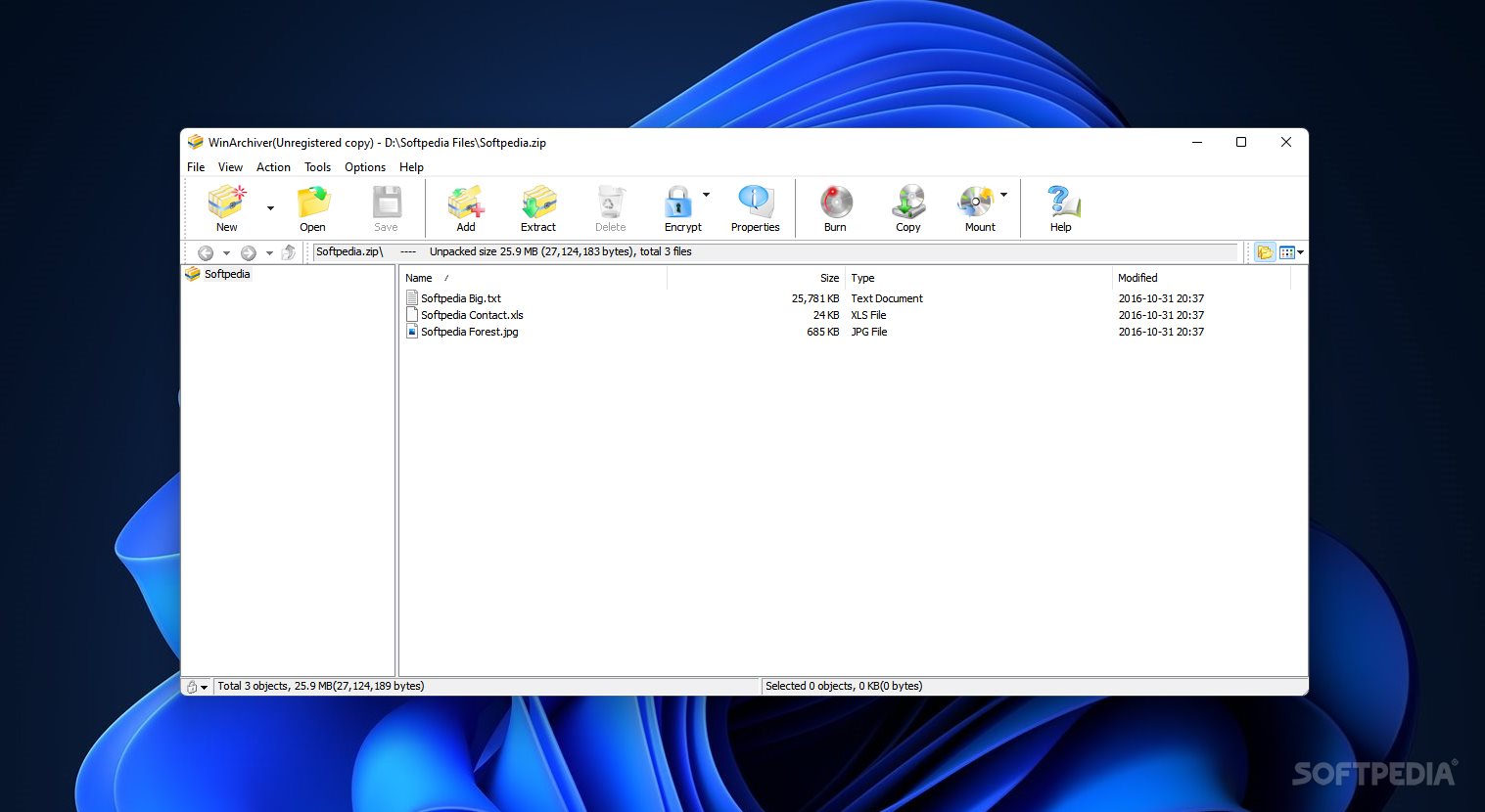Select file Softpedia Forest.jpg

click(470, 332)
